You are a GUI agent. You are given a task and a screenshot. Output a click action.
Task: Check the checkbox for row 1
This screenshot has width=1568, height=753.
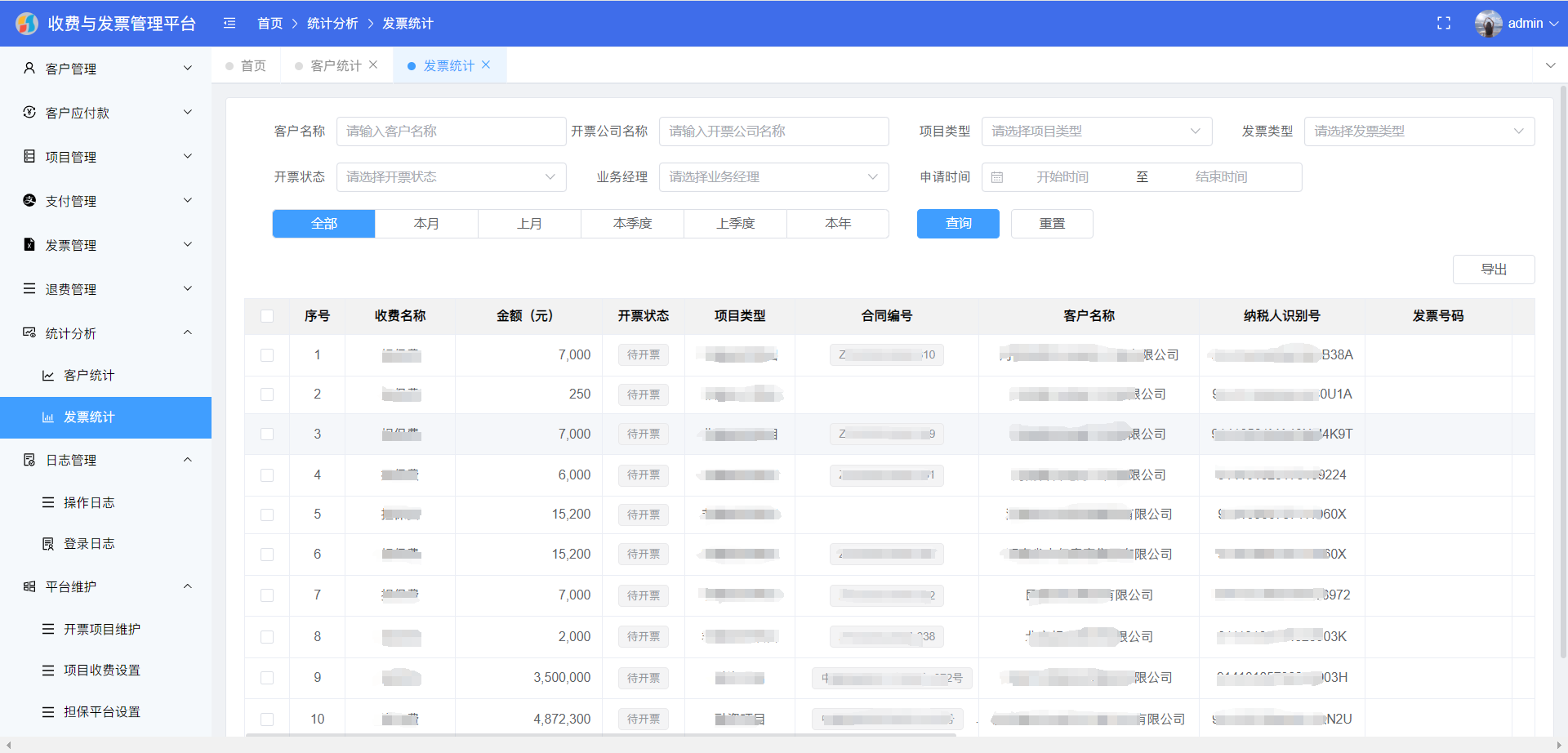click(267, 355)
